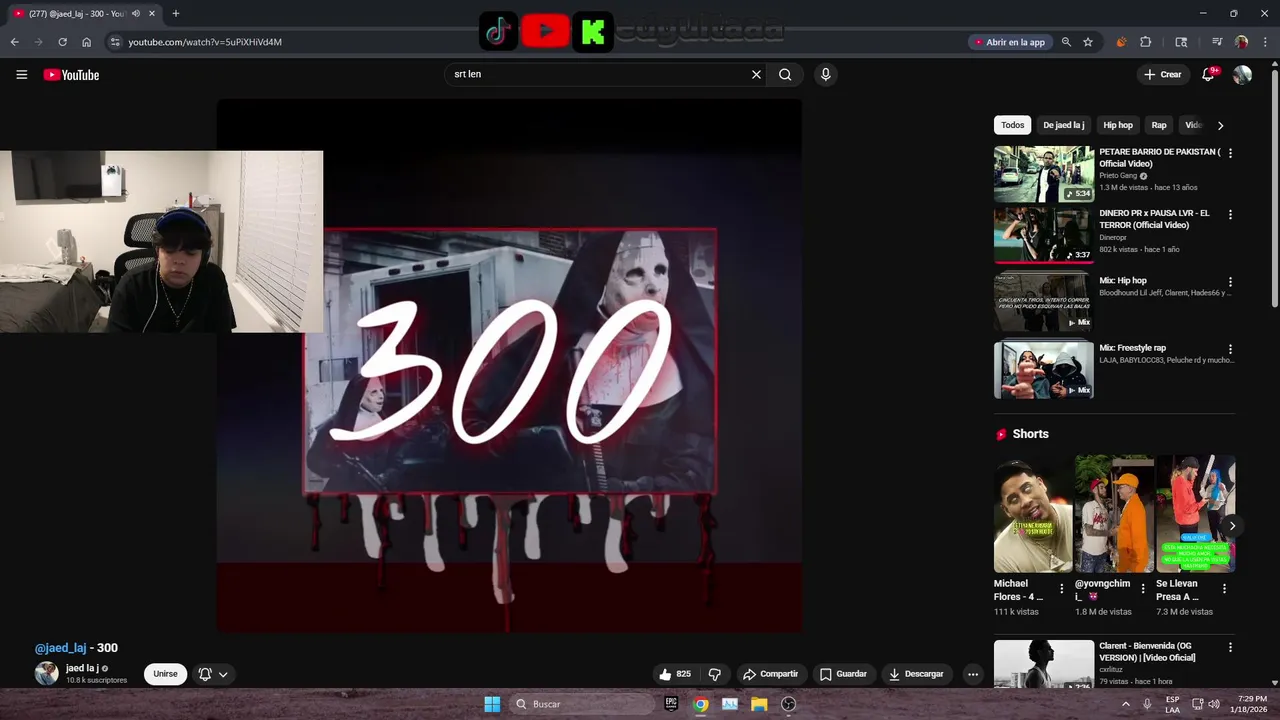The width and height of the screenshot is (1280, 720).
Task: Click the Compartir share button
Action: 770,674
